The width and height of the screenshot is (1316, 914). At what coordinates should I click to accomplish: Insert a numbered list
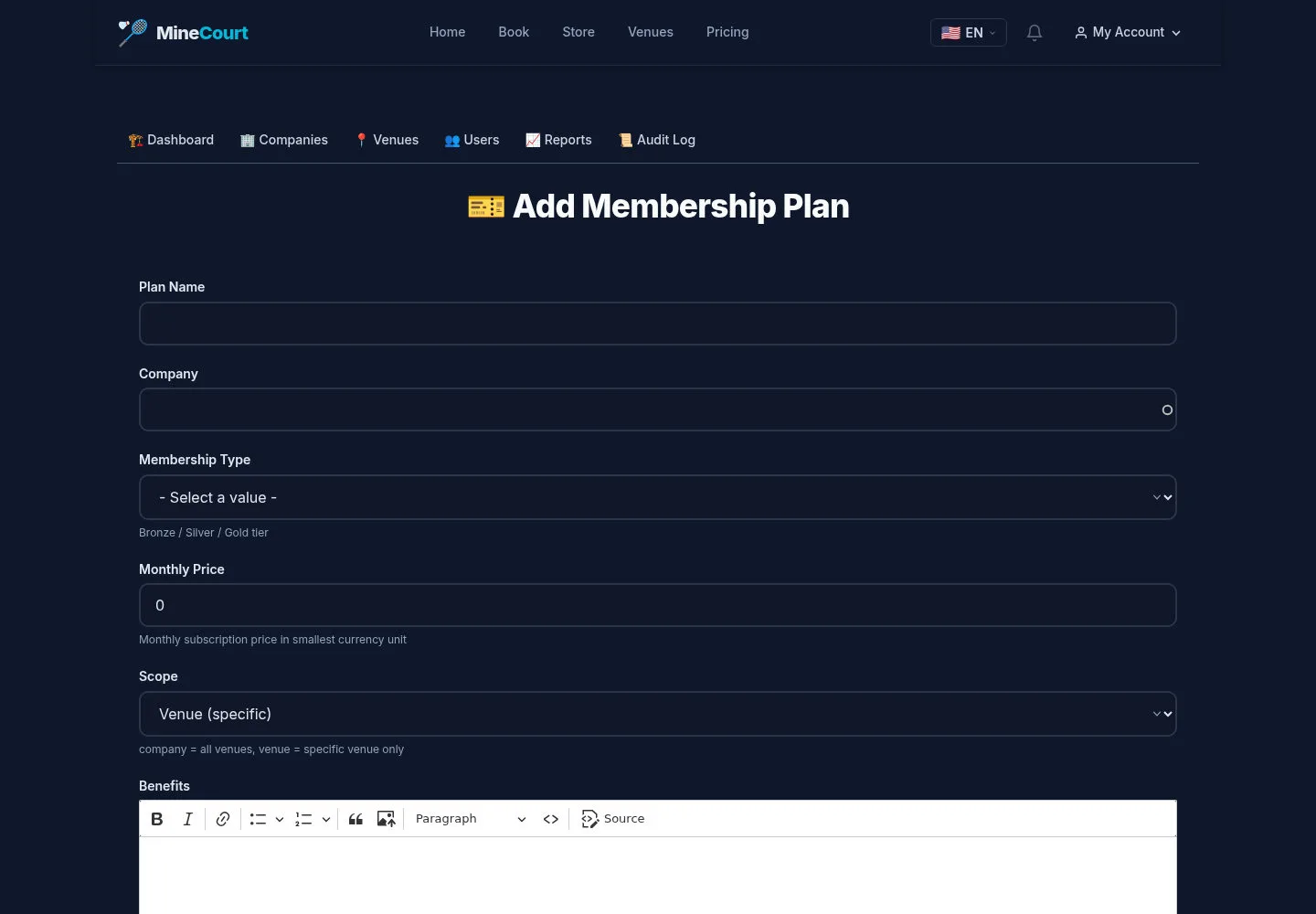303,819
